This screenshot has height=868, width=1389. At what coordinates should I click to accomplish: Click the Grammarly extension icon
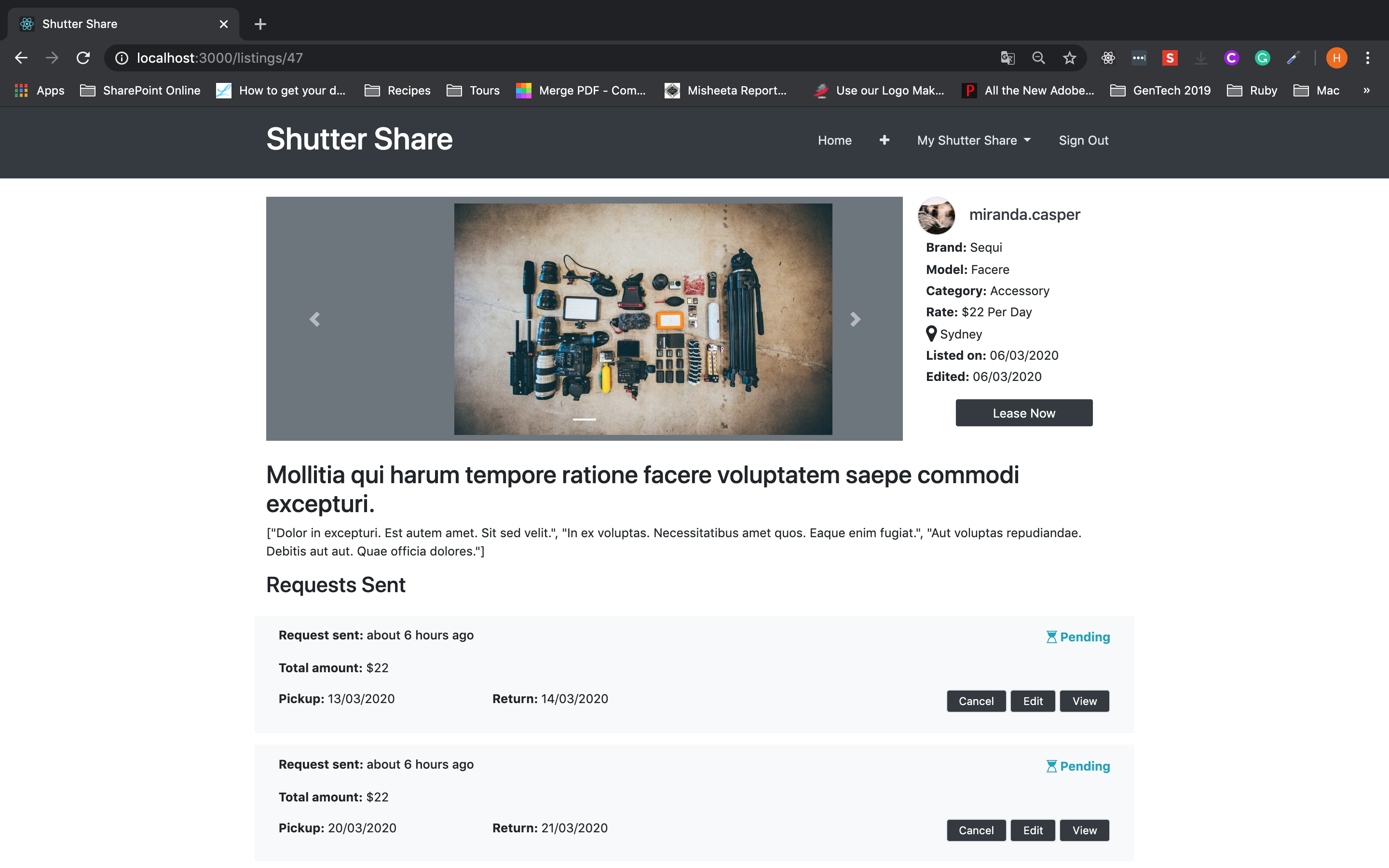[1262, 58]
